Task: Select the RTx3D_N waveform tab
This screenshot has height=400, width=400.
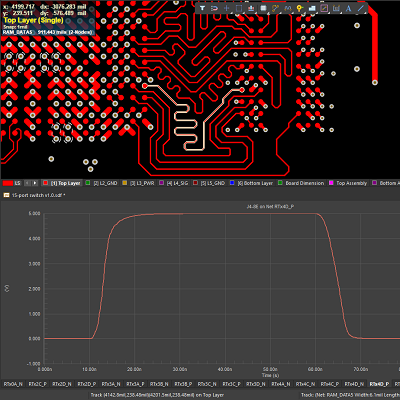Action: point(256,384)
